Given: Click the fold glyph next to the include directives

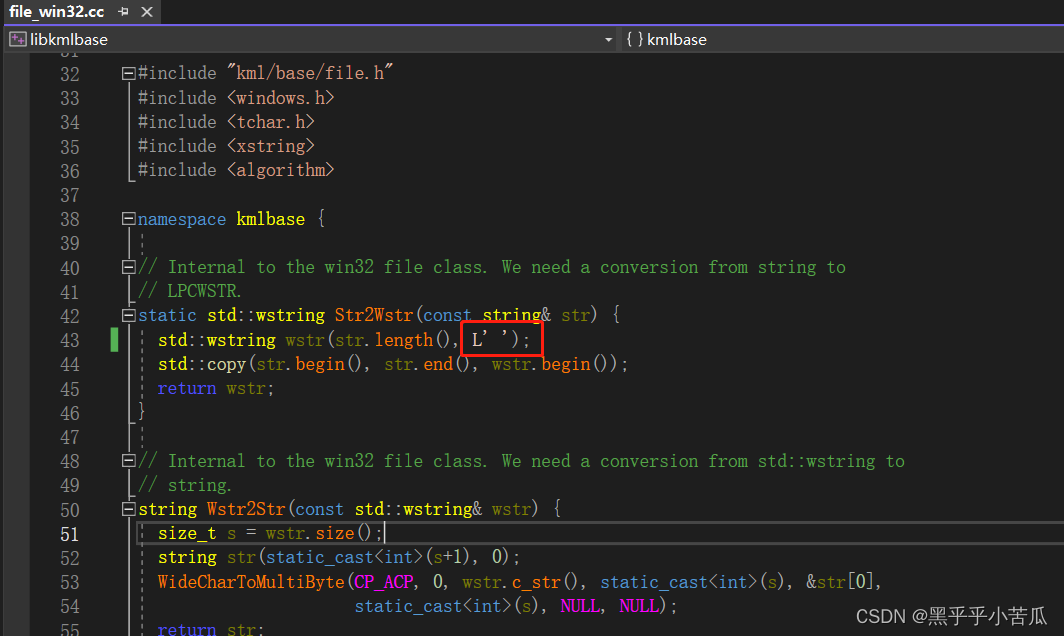Looking at the screenshot, I should tap(128, 72).
